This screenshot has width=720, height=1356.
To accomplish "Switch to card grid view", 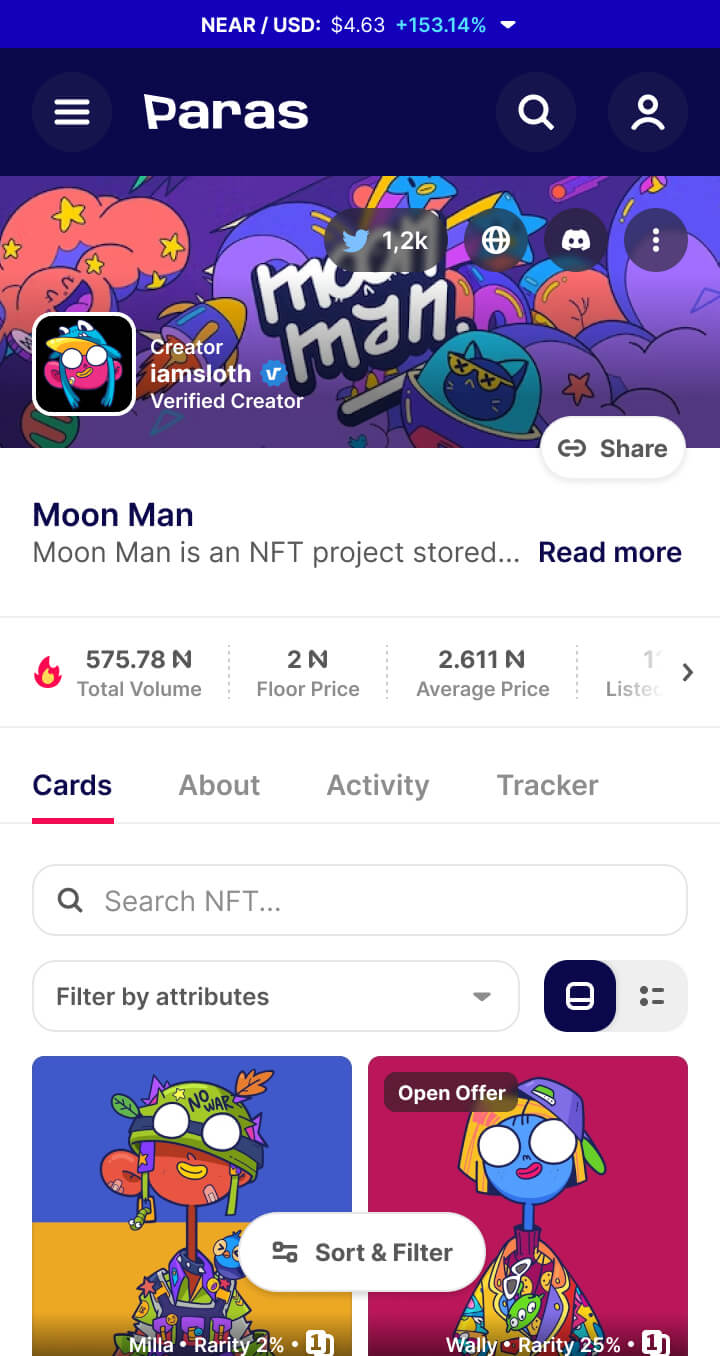I will coord(580,996).
